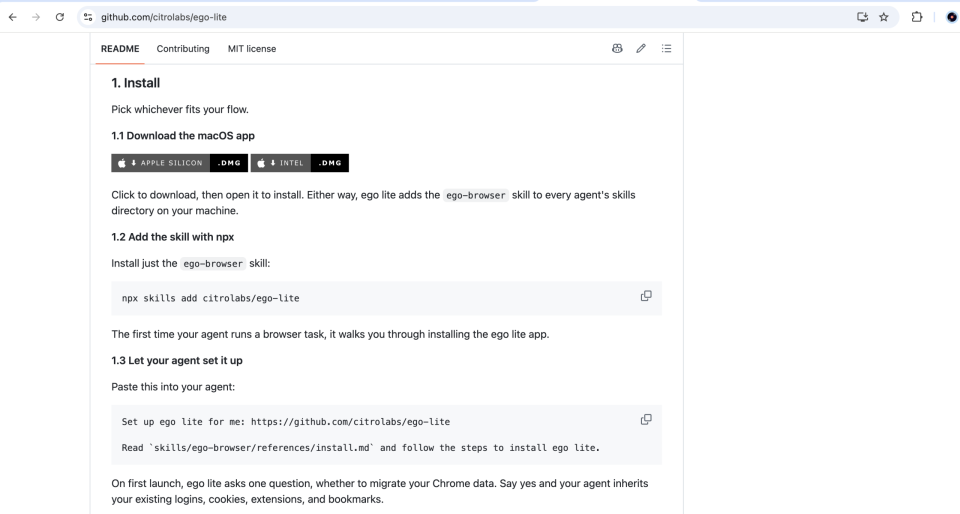Viewport: 960px width, 514px height.
Task: Open site information icon in address bar
Action: pyautogui.click(x=88, y=17)
